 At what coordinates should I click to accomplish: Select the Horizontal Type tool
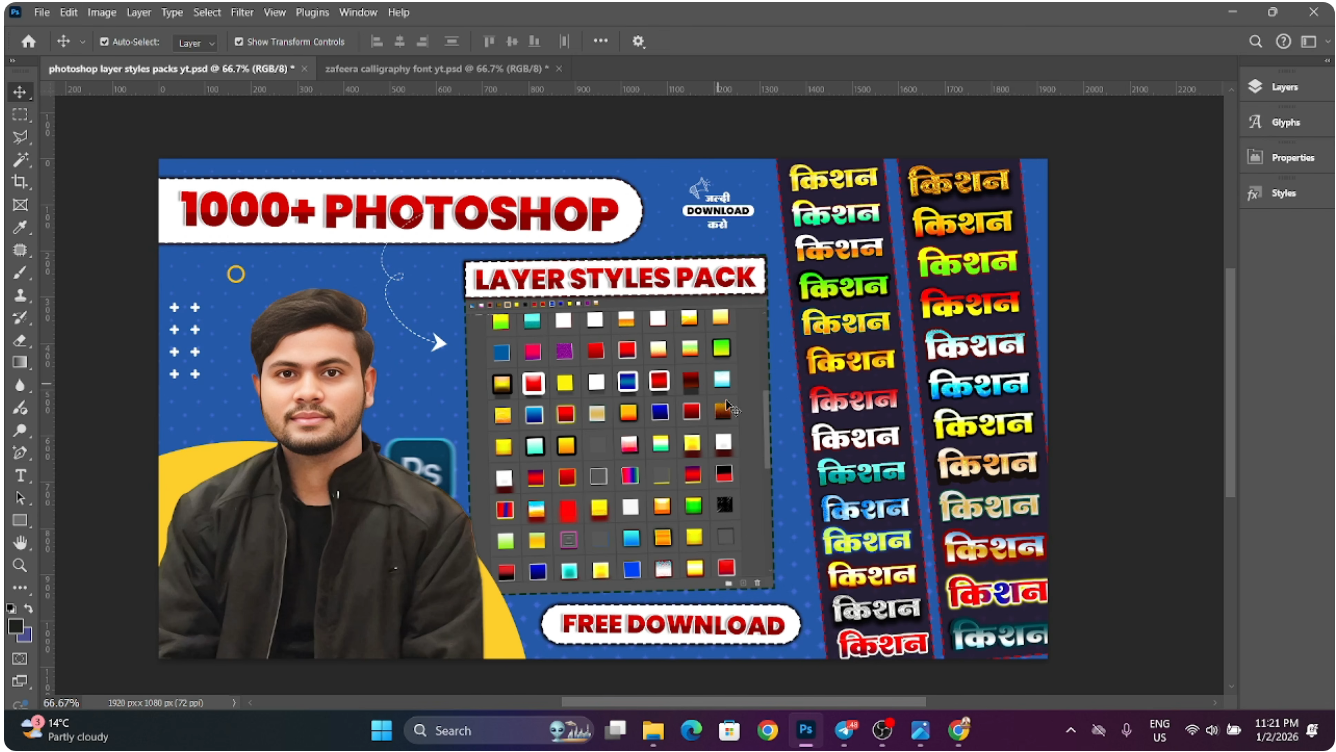20,475
